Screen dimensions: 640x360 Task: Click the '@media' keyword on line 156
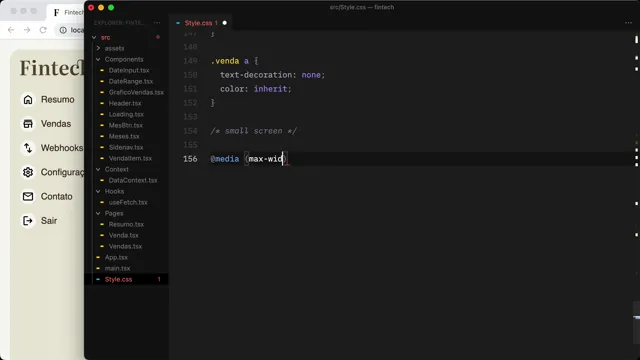(x=224, y=159)
